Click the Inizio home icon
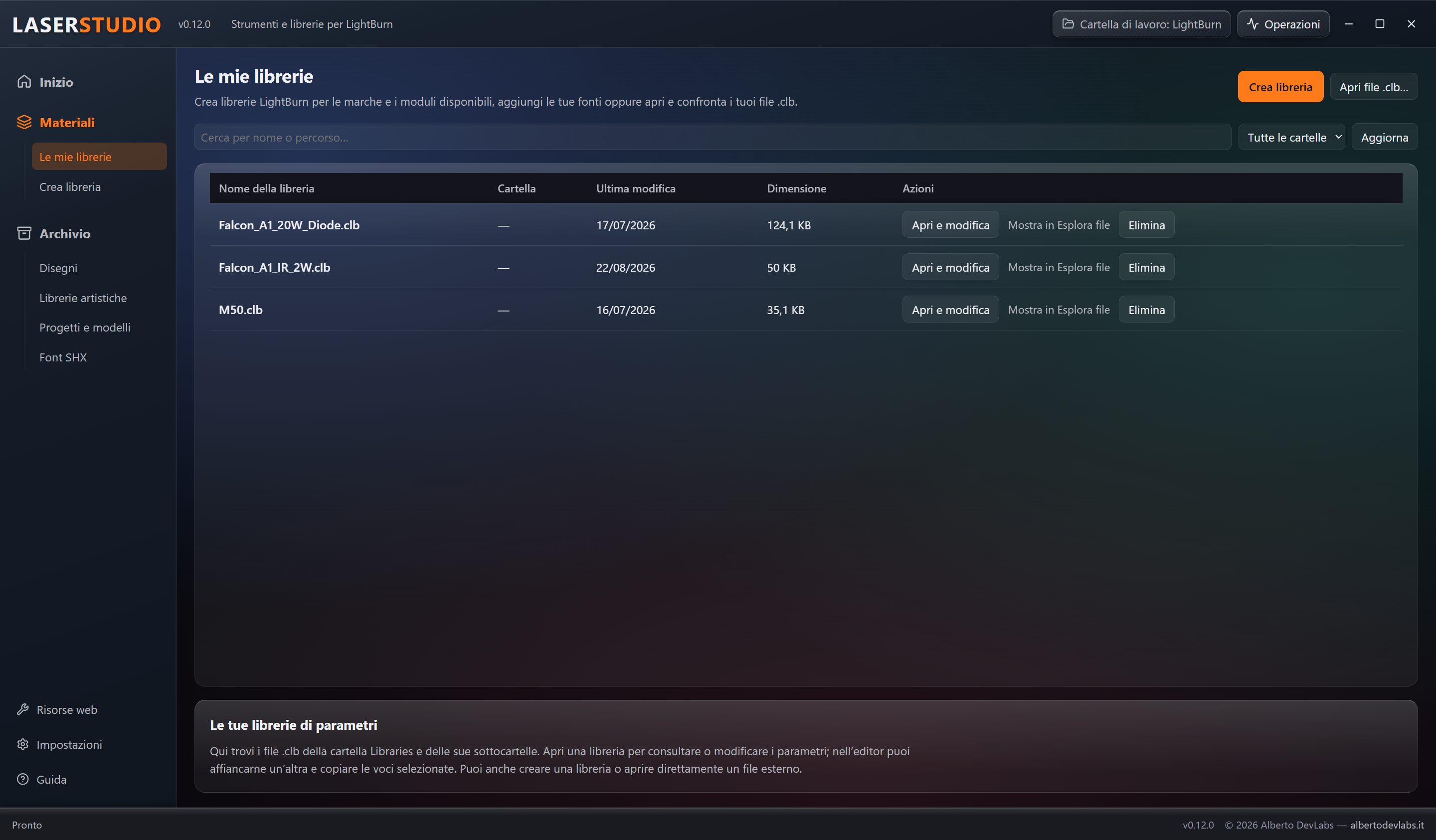Screen dimensions: 1436x840 [24, 81]
